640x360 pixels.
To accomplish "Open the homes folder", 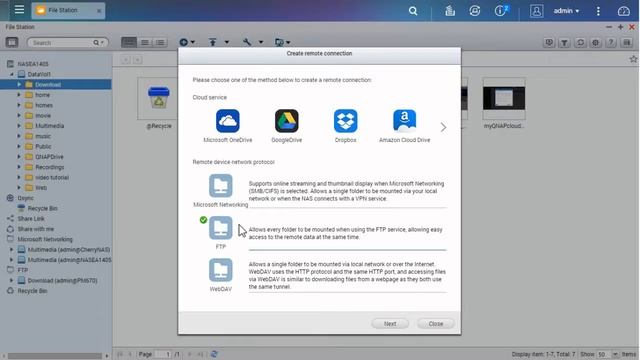I will coord(44,105).
